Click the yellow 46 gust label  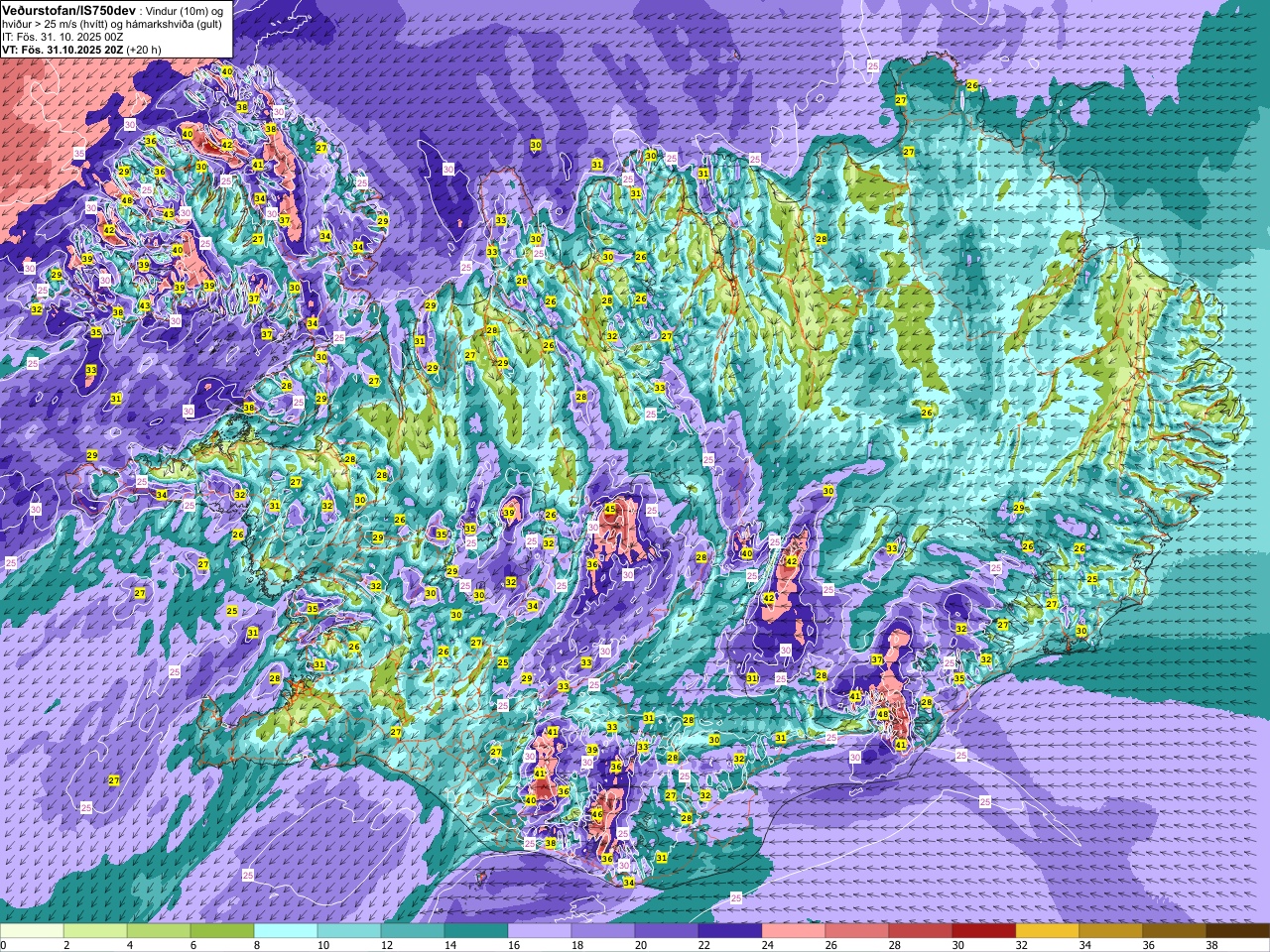597,814
